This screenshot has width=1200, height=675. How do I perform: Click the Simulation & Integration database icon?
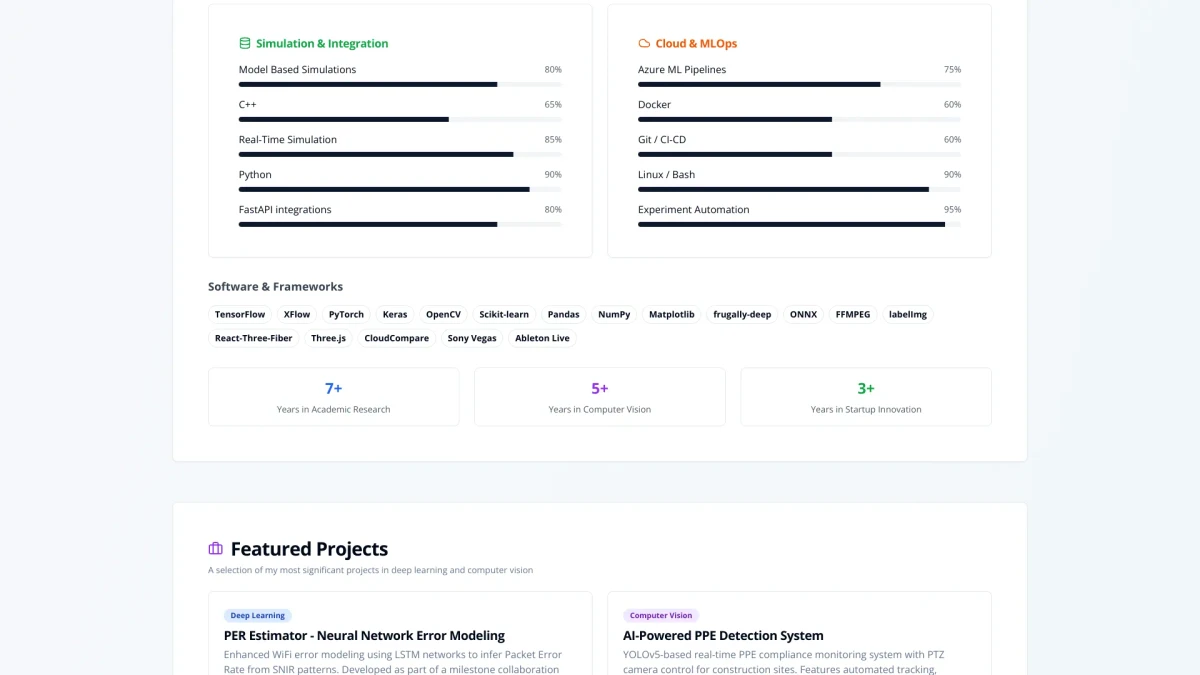click(245, 44)
